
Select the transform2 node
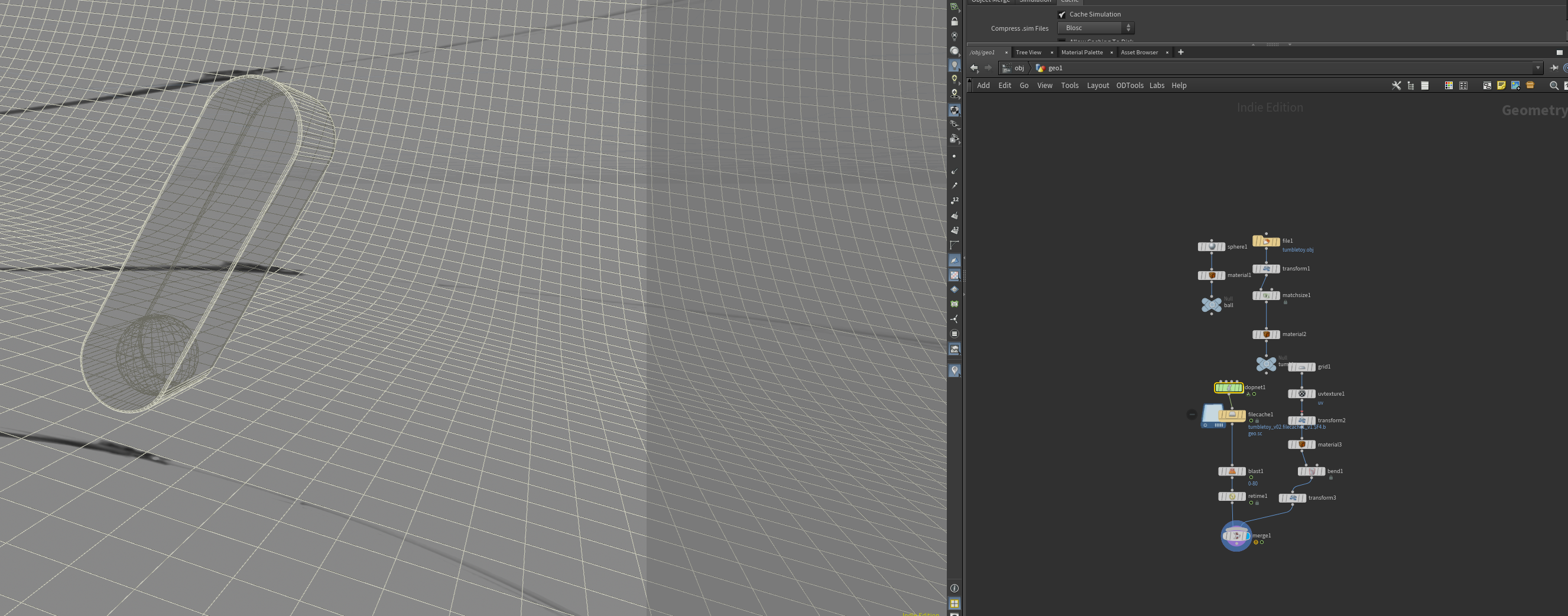click(1302, 421)
